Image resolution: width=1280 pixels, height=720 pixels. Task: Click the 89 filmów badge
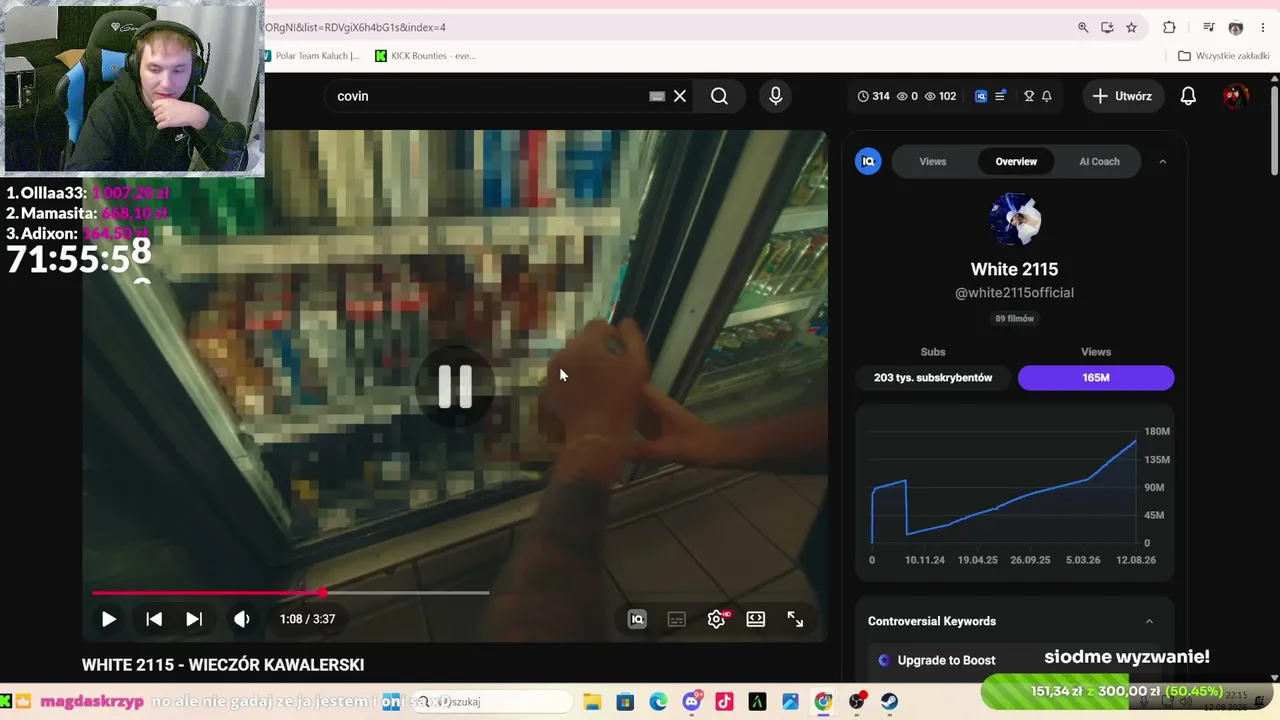click(x=1014, y=318)
